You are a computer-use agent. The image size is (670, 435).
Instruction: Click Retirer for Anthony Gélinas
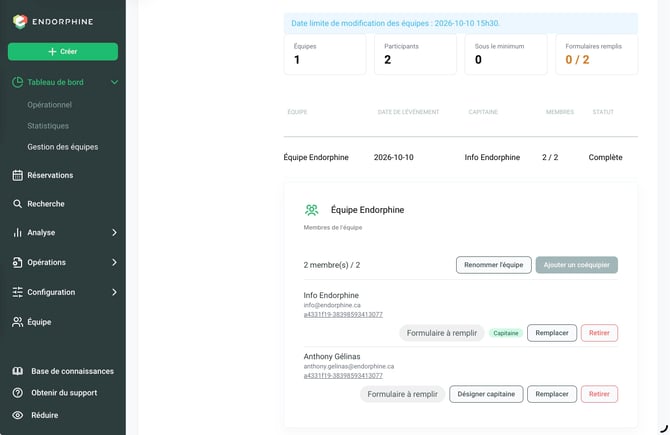pos(599,394)
